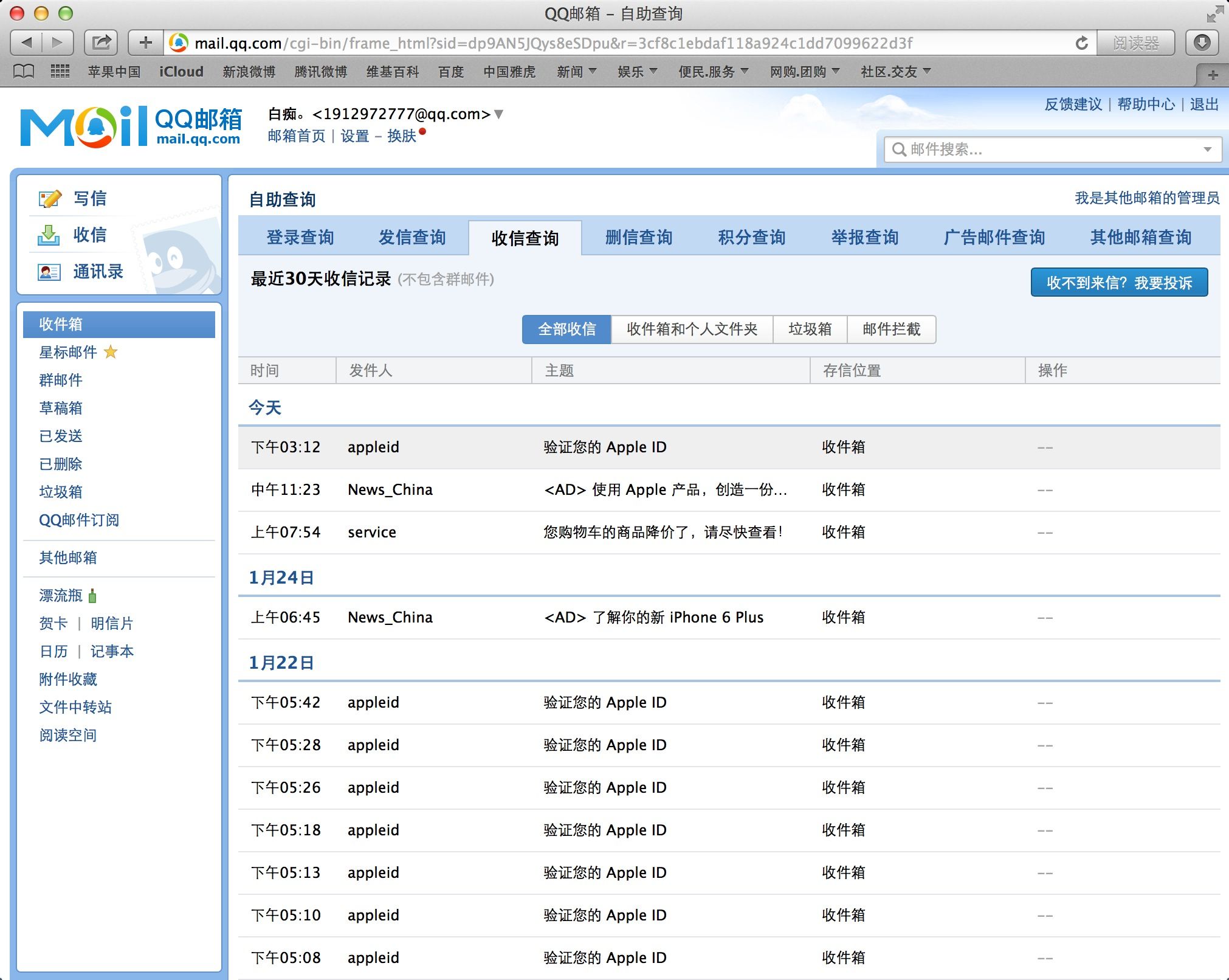Click Safari's share icon
This screenshot has height=980, width=1229.
click(101, 43)
